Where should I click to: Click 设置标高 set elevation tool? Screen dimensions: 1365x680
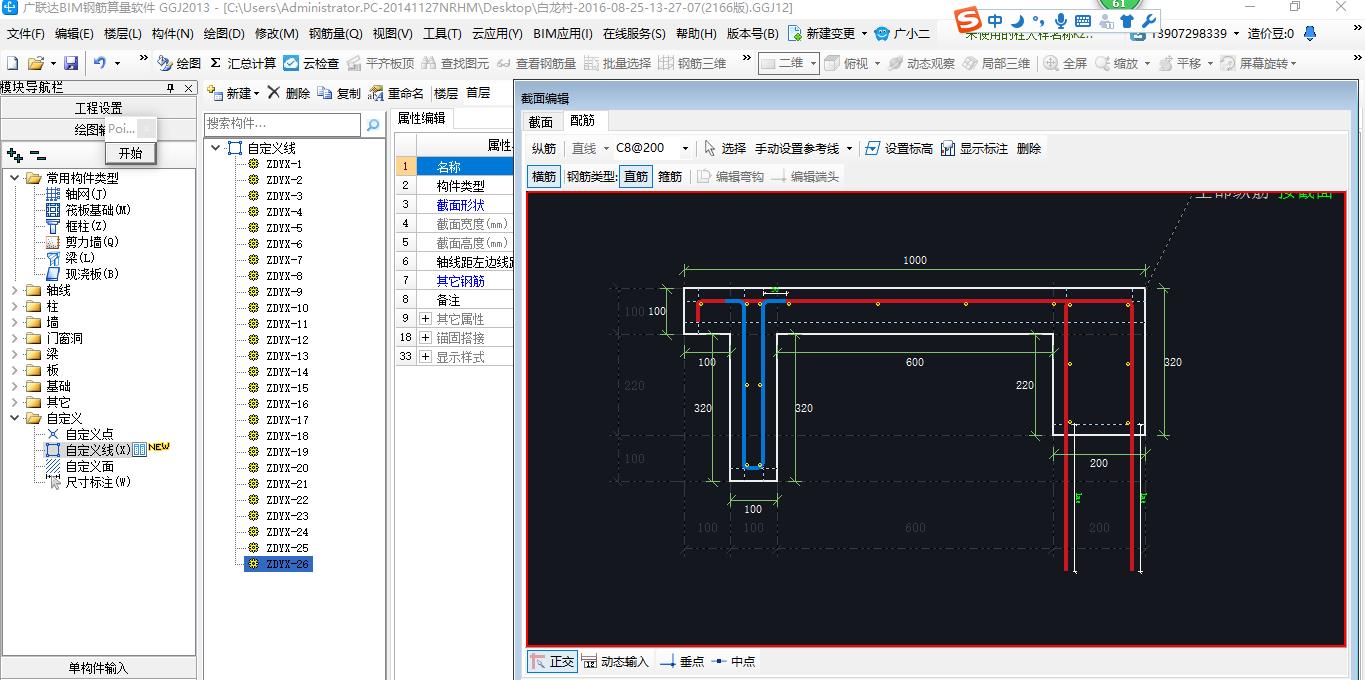pos(898,148)
